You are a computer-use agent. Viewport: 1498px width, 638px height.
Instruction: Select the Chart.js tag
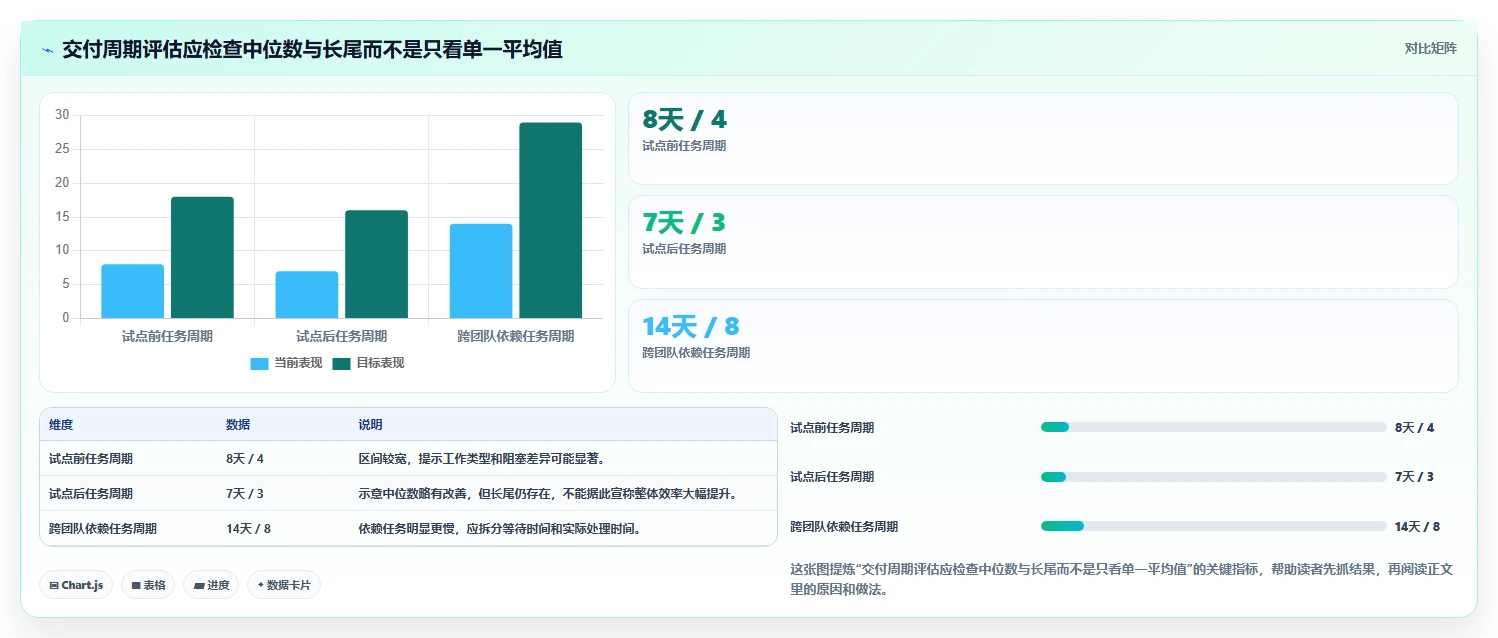point(76,585)
